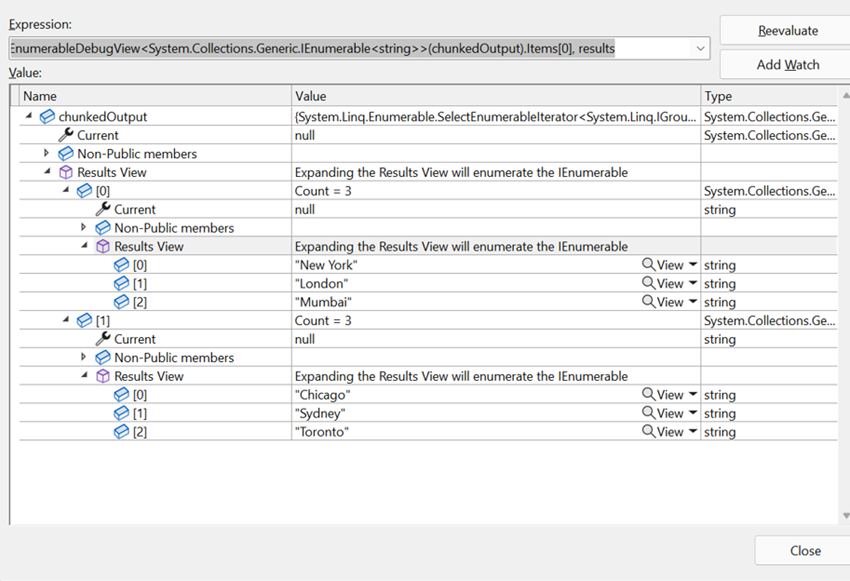The height and width of the screenshot is (581, 850).
Task: Click the diamond icon beside chunkedOutput
Action: pos(47,116)
